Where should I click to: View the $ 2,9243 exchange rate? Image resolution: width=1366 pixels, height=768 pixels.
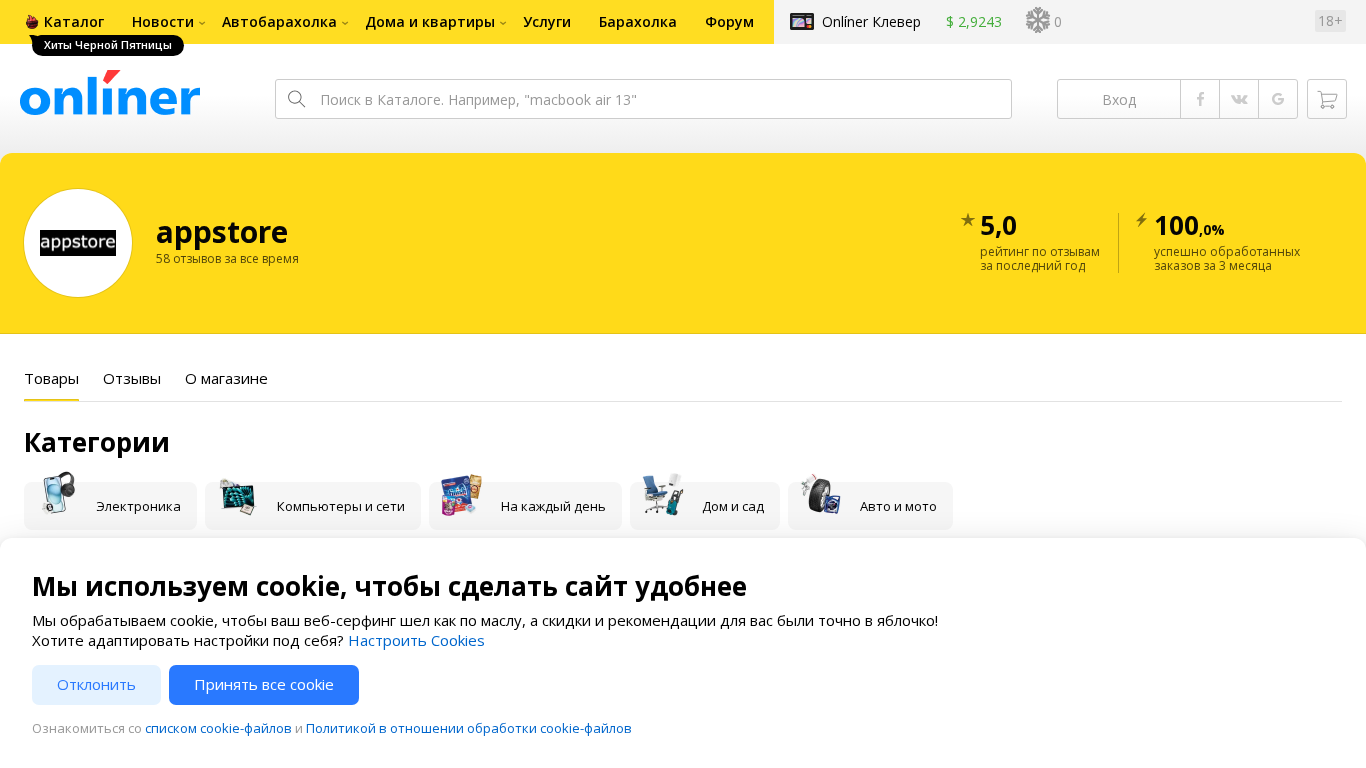pos(974,22)
